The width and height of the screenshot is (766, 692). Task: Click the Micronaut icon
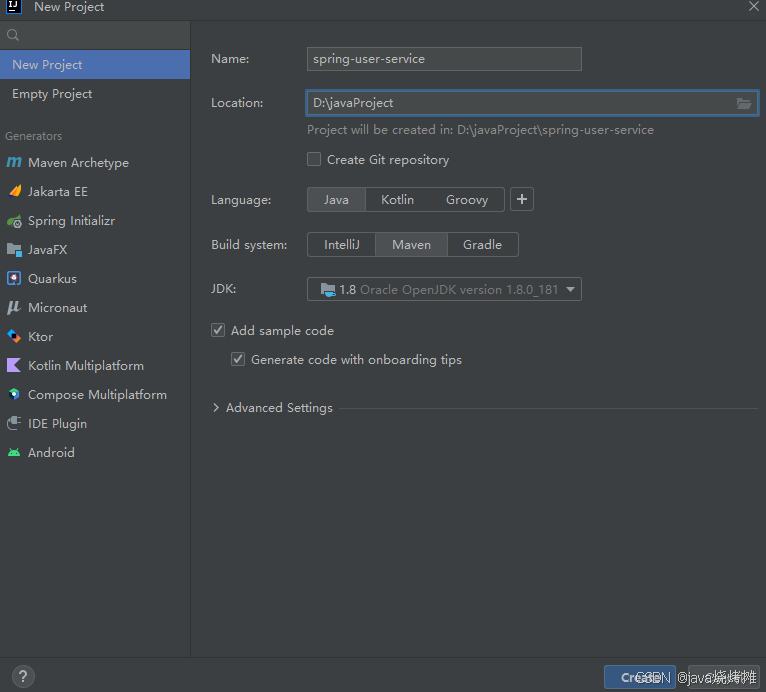pos(14,307)
